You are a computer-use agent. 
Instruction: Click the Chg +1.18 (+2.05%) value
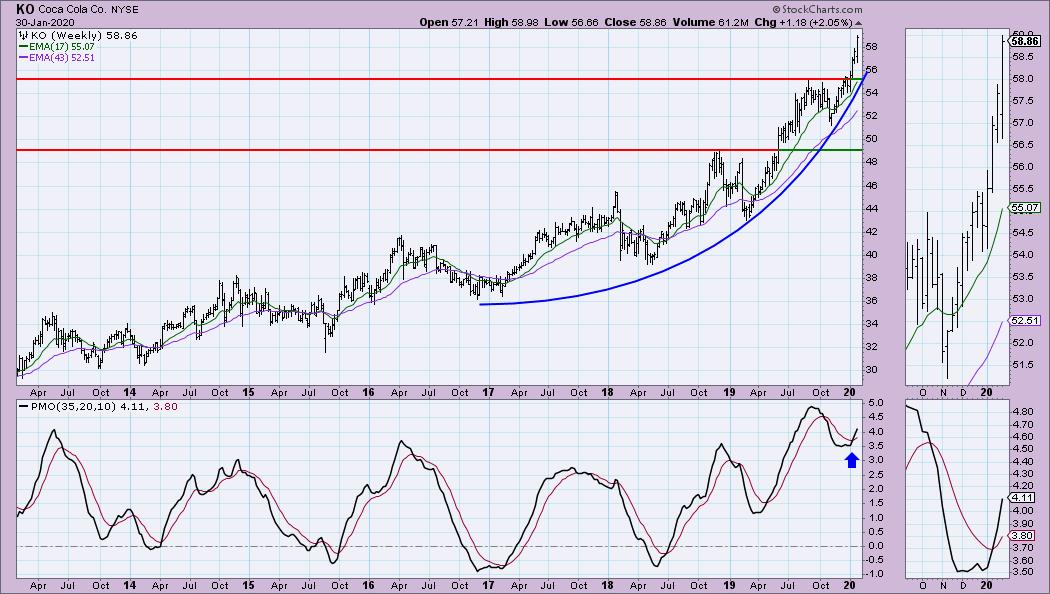pos(804,22)
